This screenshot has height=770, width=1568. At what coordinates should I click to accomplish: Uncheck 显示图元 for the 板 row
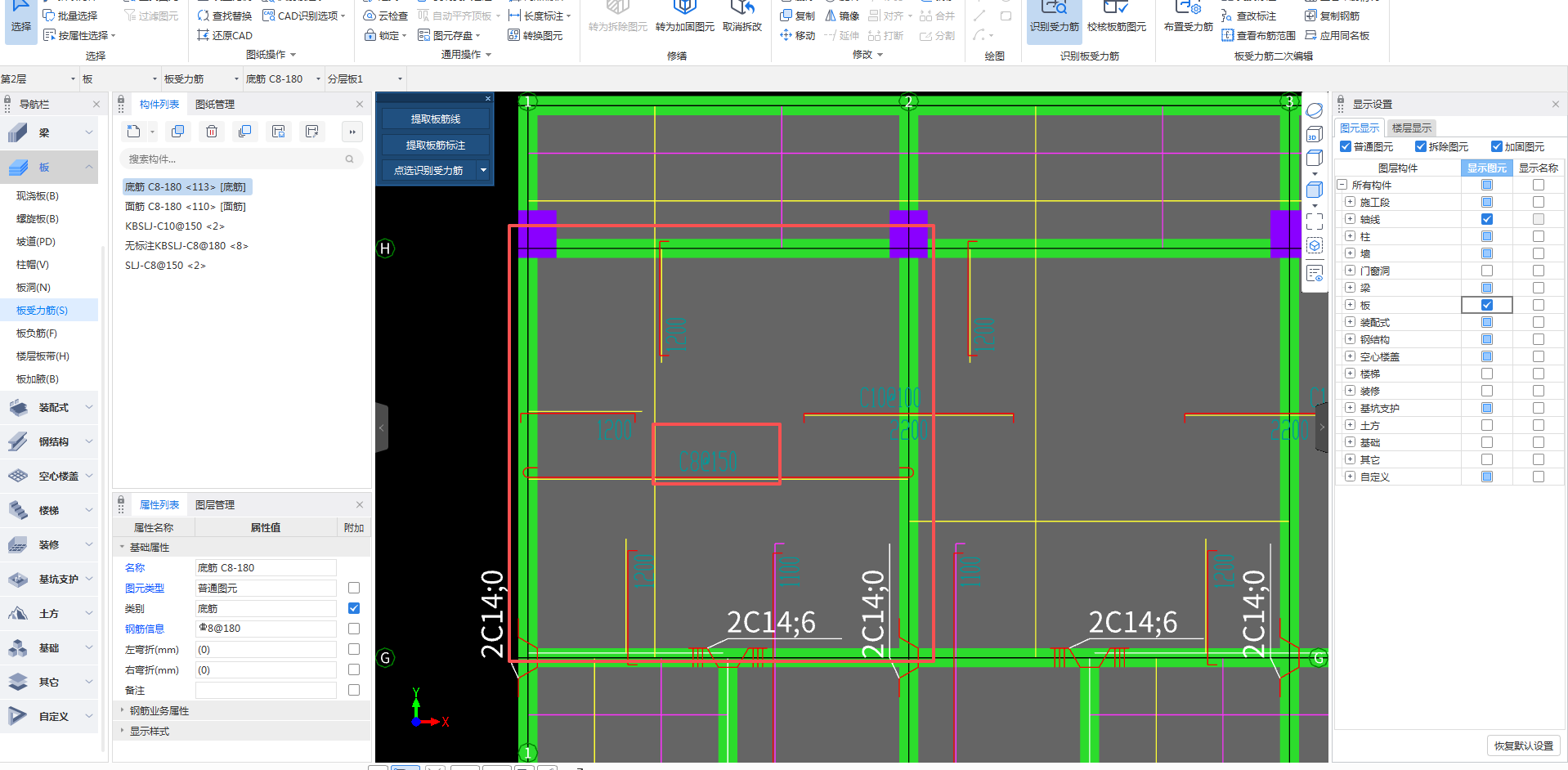(1487, 305)
